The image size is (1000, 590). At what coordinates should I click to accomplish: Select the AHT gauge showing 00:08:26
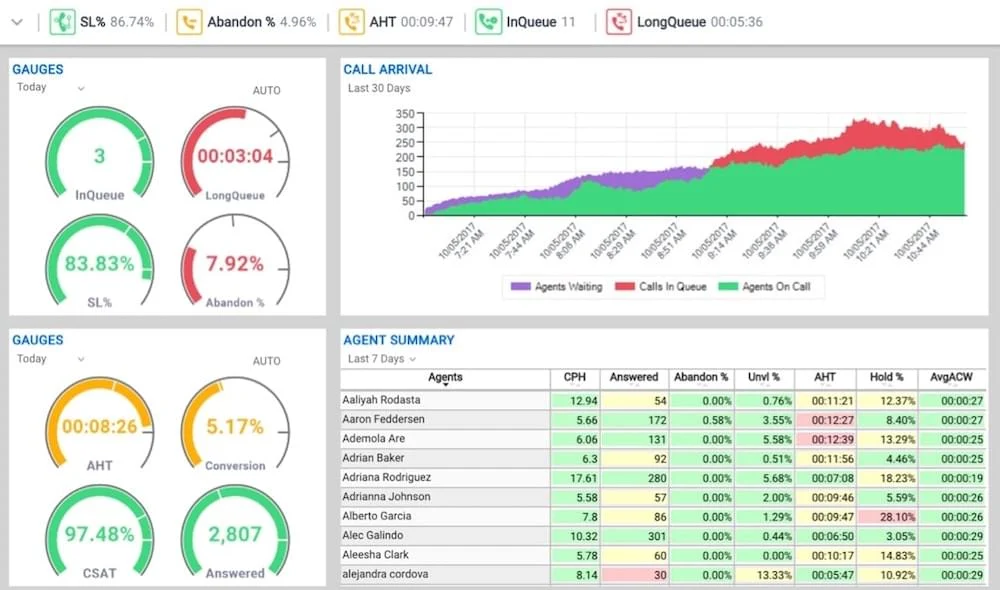[x=99, y=425]
